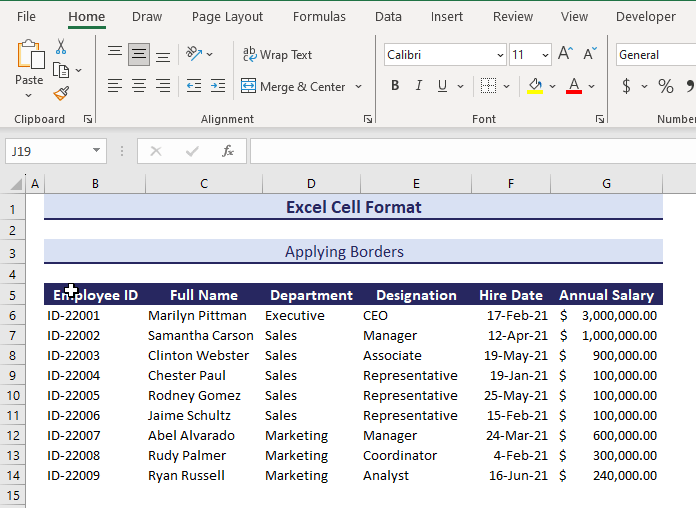
Task: Click the Format Painter brush icon
Action: pos(61,93)
